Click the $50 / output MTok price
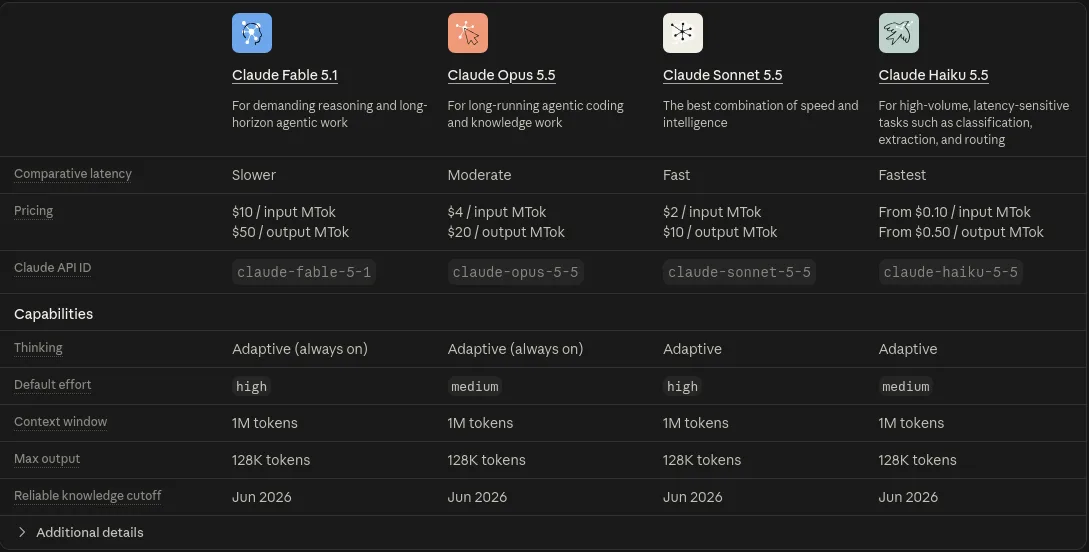Viewport: 1089px width, 552px height. tap(290, 232)
